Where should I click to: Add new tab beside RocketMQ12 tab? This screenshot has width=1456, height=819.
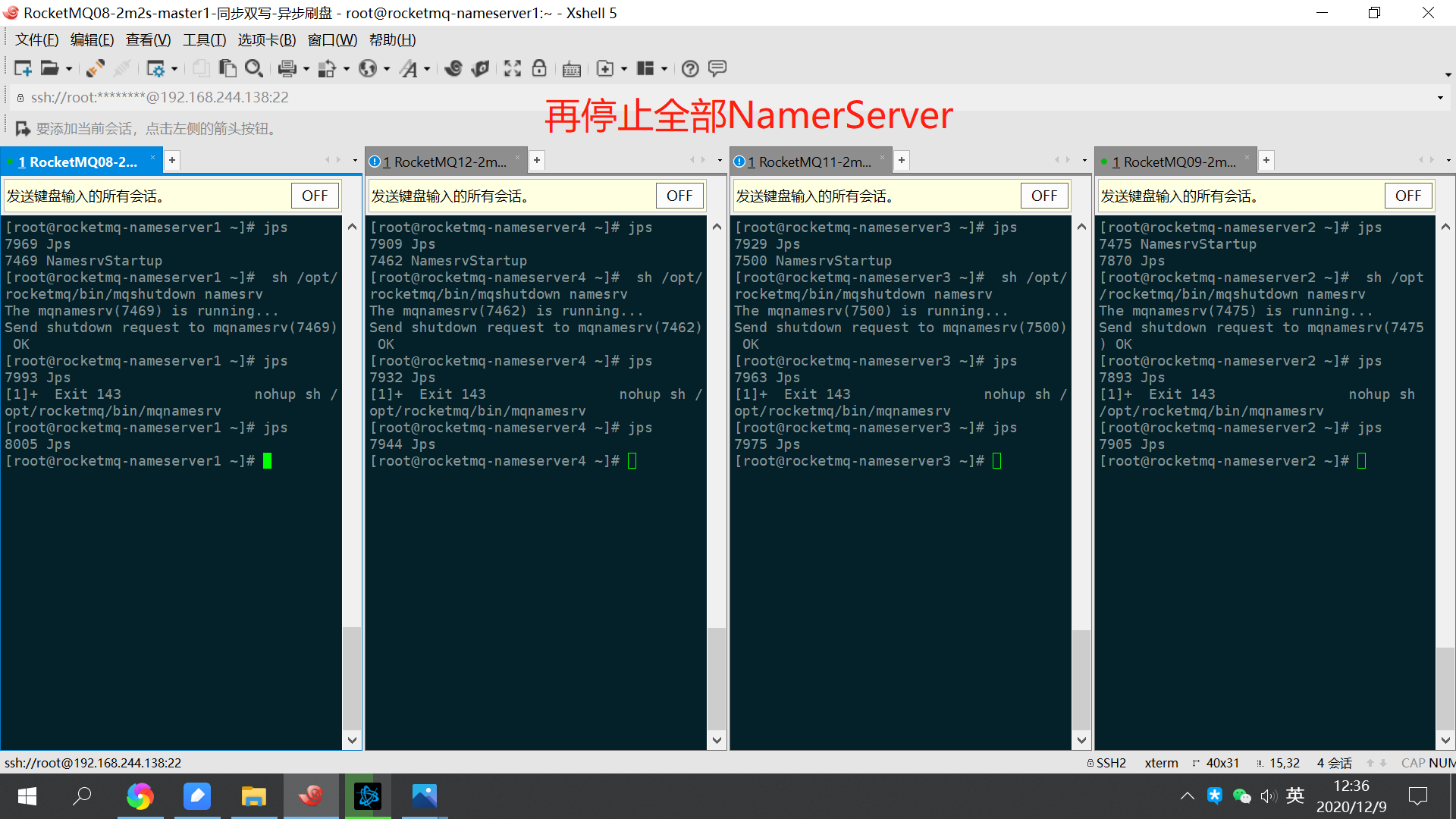537,160
